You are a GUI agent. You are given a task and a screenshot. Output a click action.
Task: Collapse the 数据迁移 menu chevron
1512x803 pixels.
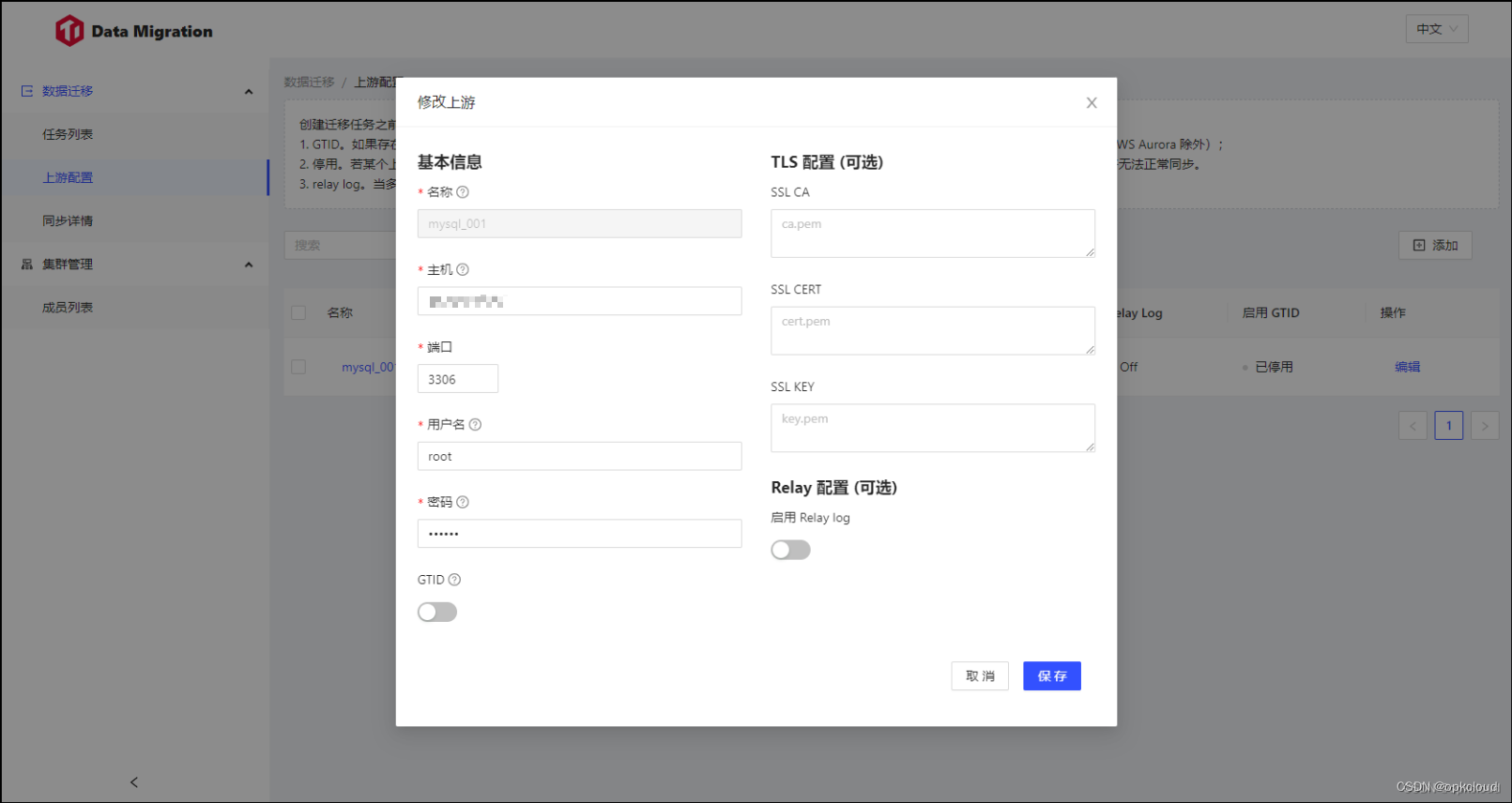pos(249,92)
